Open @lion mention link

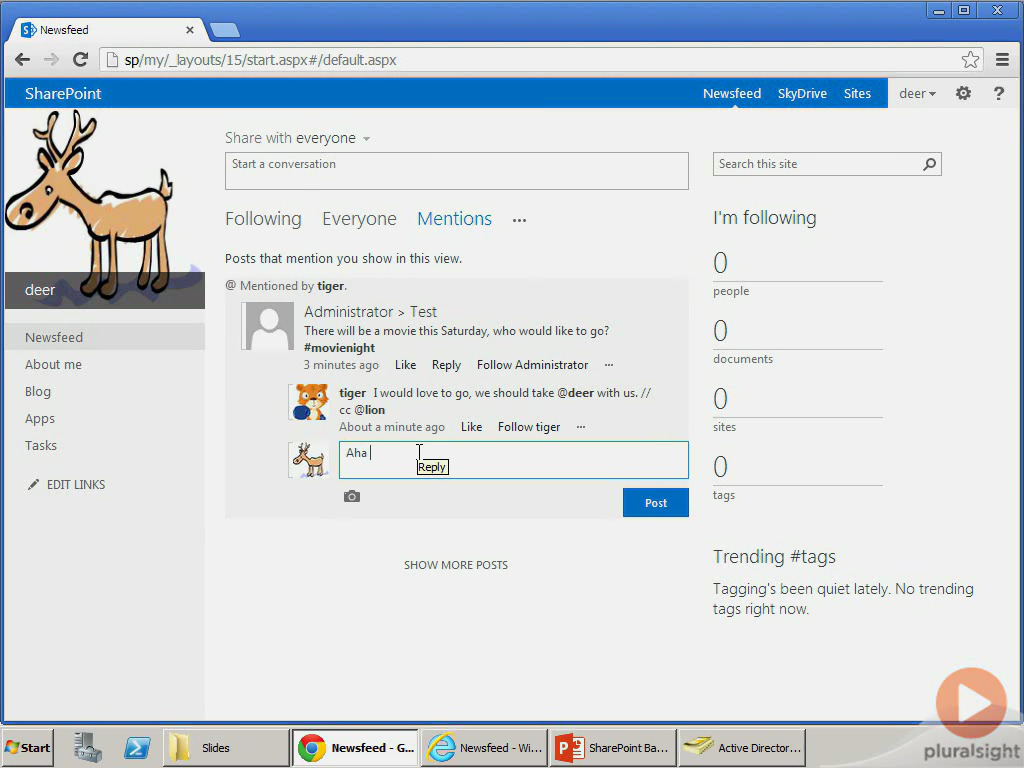(x=370, y=410)
